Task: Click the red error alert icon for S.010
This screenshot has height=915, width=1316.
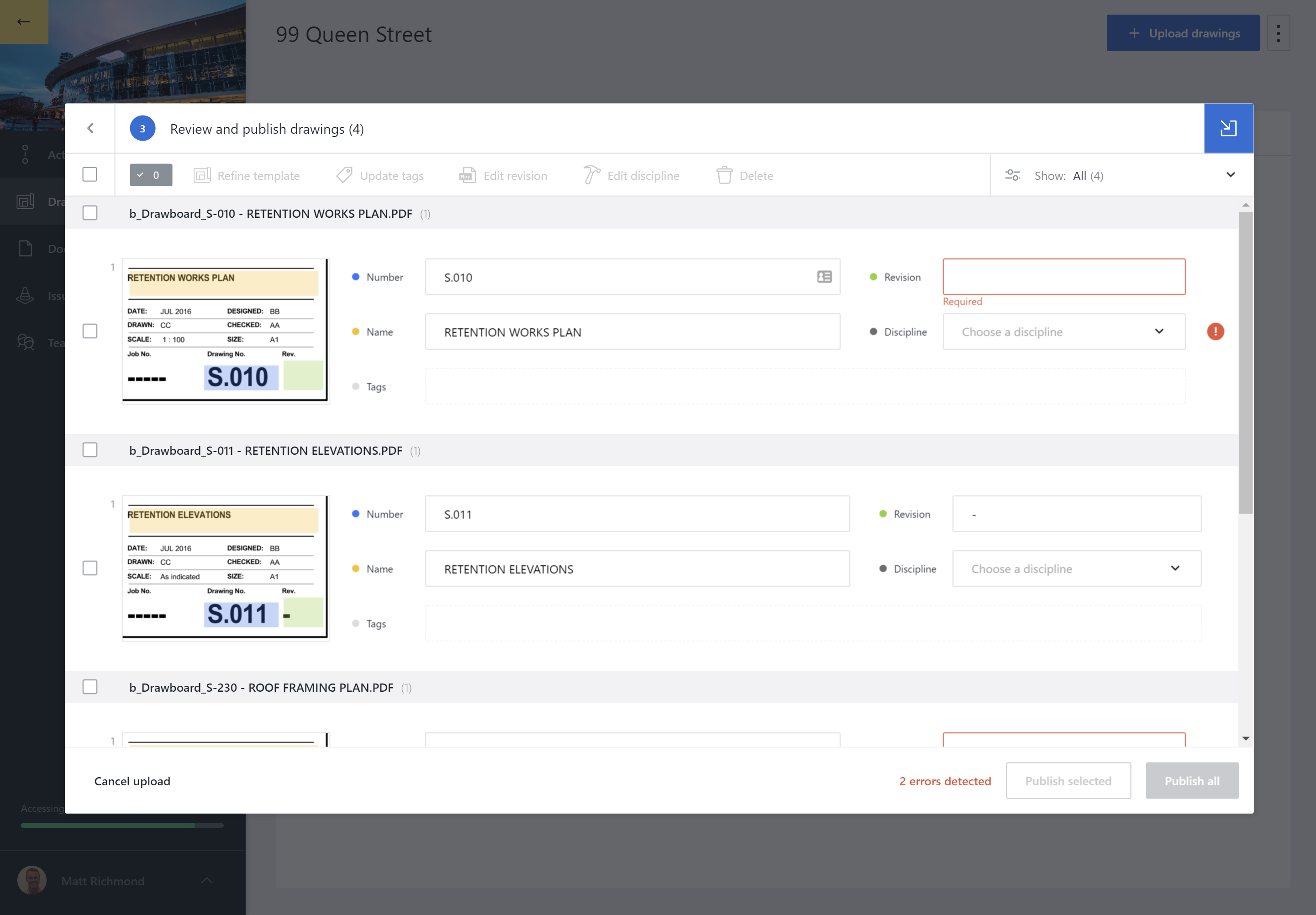Action: click(x=1216, y=332)
